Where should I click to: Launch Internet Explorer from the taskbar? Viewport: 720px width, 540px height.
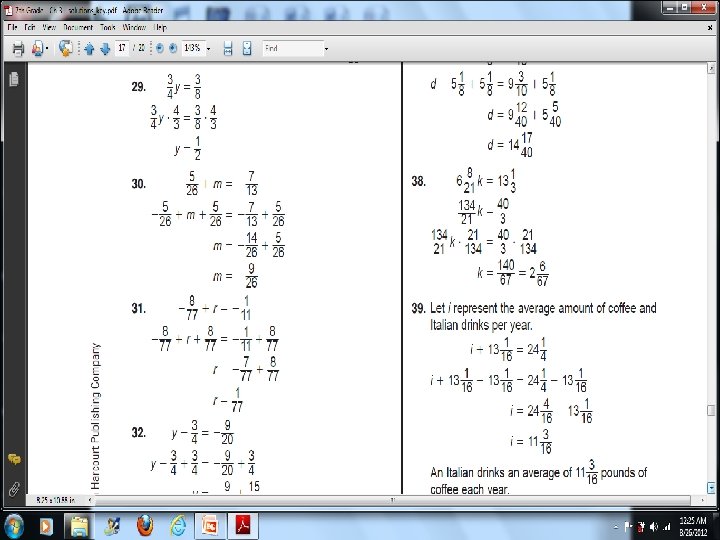coord(178,526)
